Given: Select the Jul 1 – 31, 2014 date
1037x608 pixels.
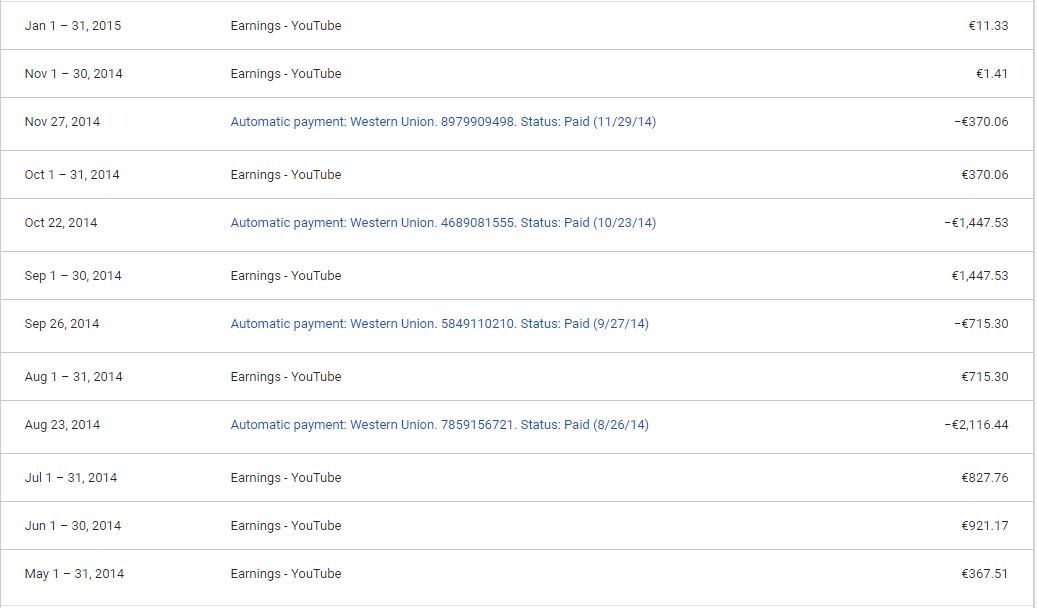Looking at the screenshot, I should [71, 478].
